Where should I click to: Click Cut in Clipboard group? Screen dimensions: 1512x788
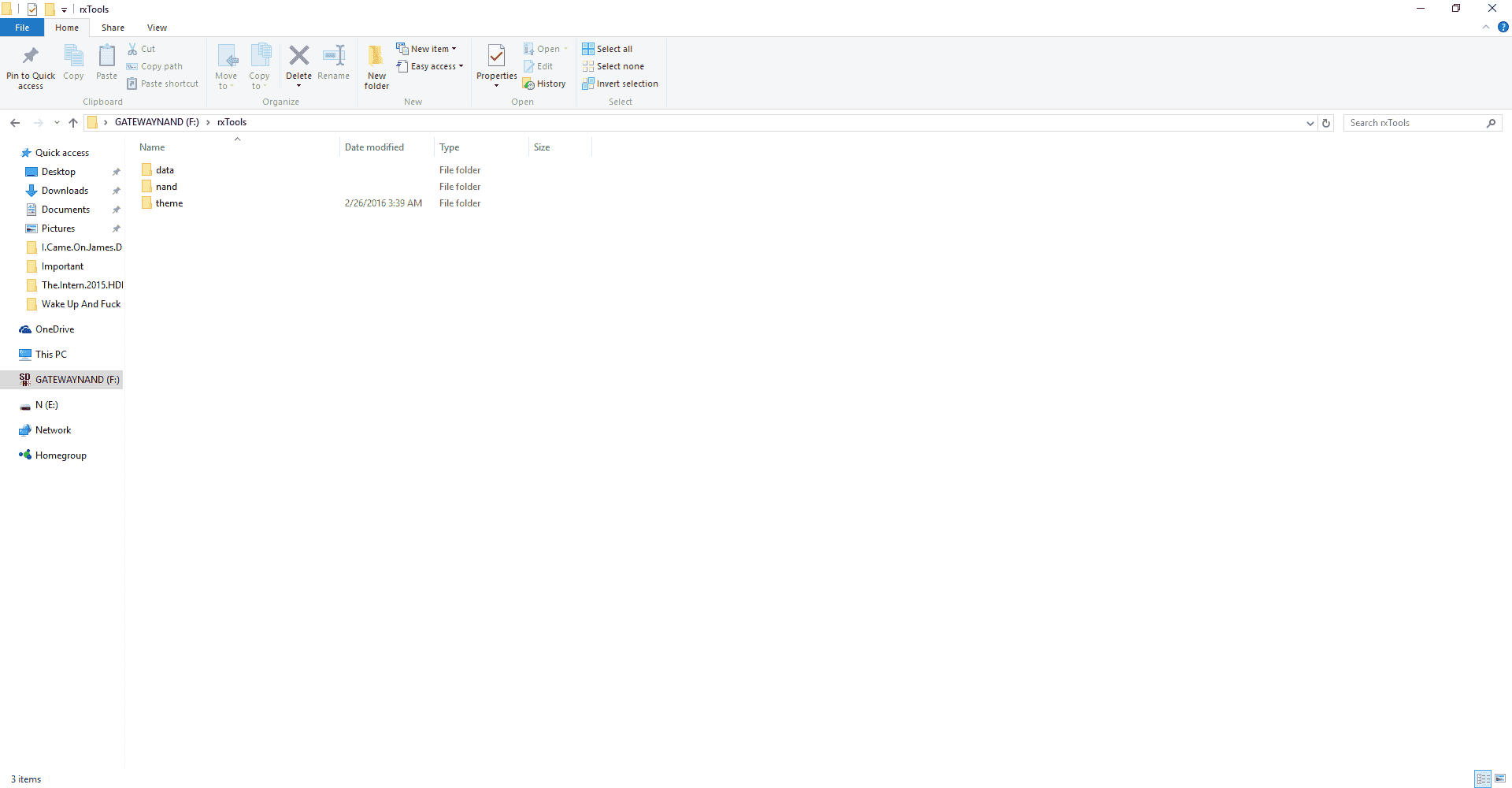coord(142,49)
